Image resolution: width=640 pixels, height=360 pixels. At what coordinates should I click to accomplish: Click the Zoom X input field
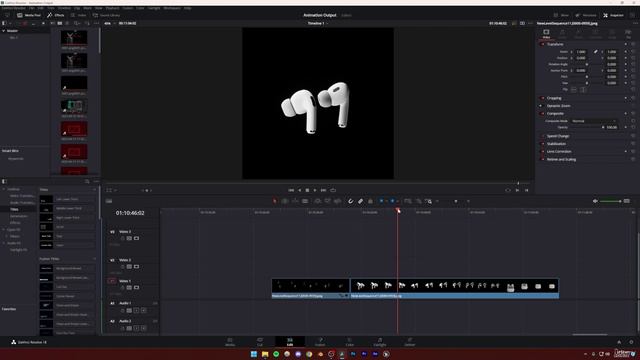582,52
